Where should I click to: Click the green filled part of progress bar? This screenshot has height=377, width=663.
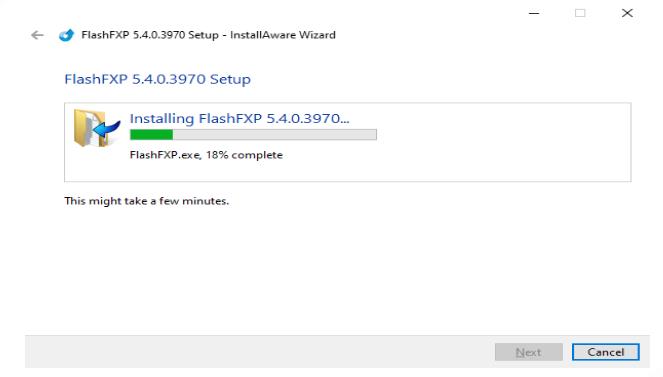click(151, 134)
